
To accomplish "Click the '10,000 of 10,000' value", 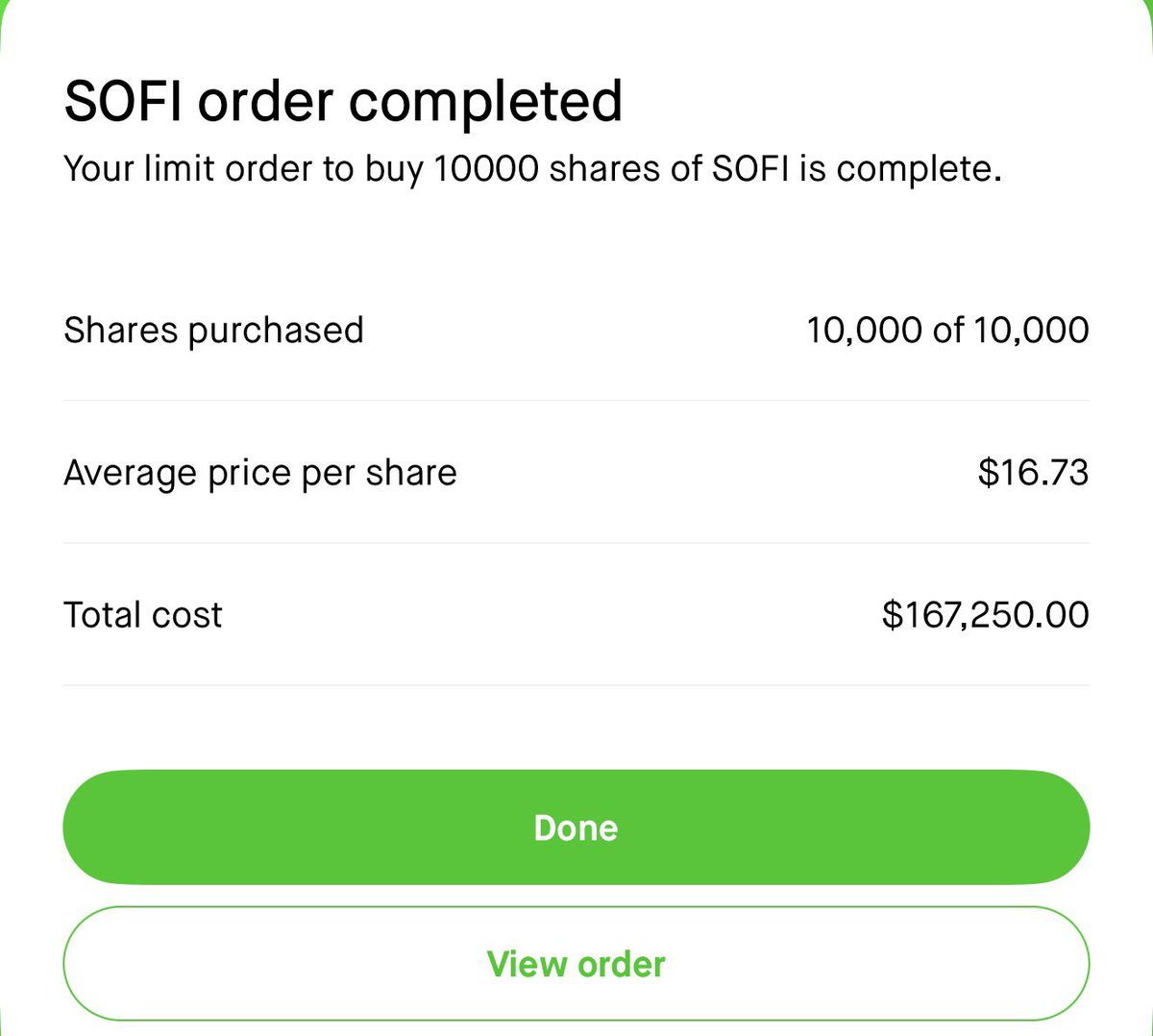I will pyautogui.click(x=947, y=330).
